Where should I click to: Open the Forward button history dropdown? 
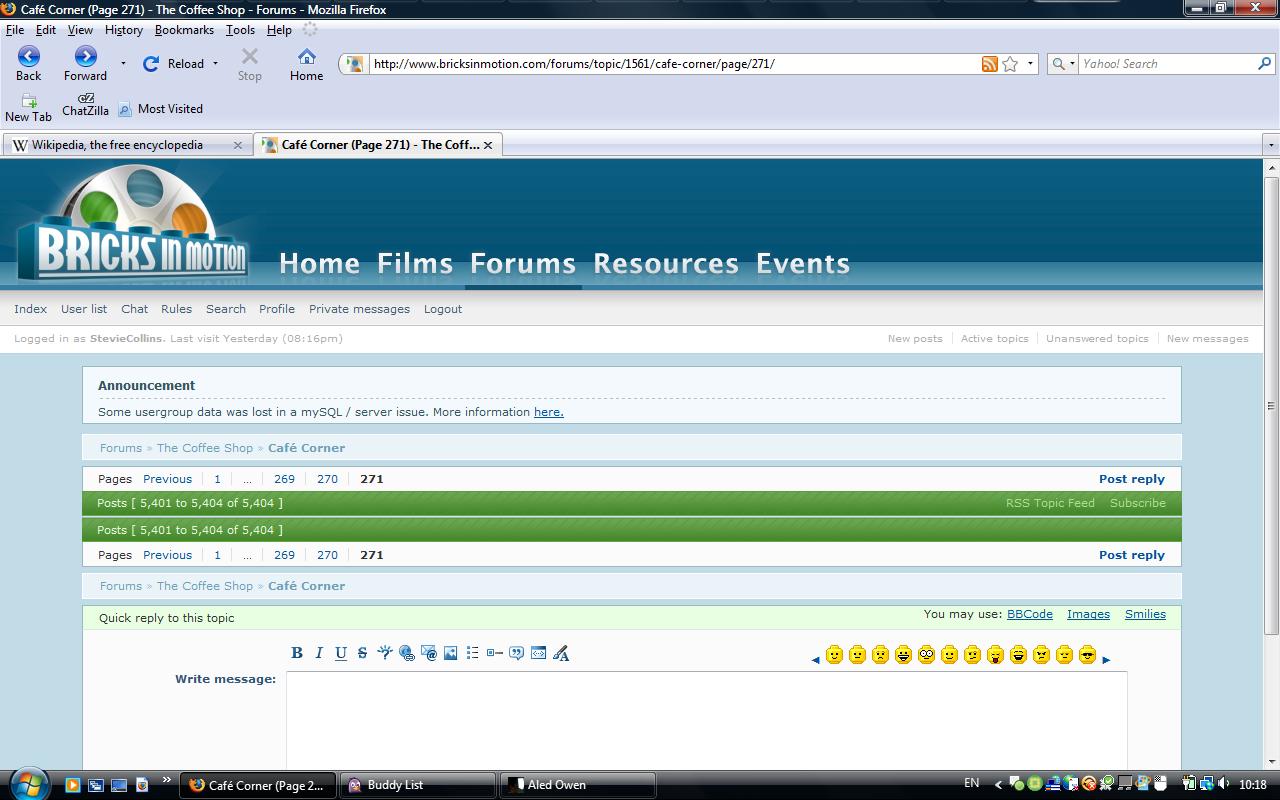pyautogui.click(x=123, y=63)
